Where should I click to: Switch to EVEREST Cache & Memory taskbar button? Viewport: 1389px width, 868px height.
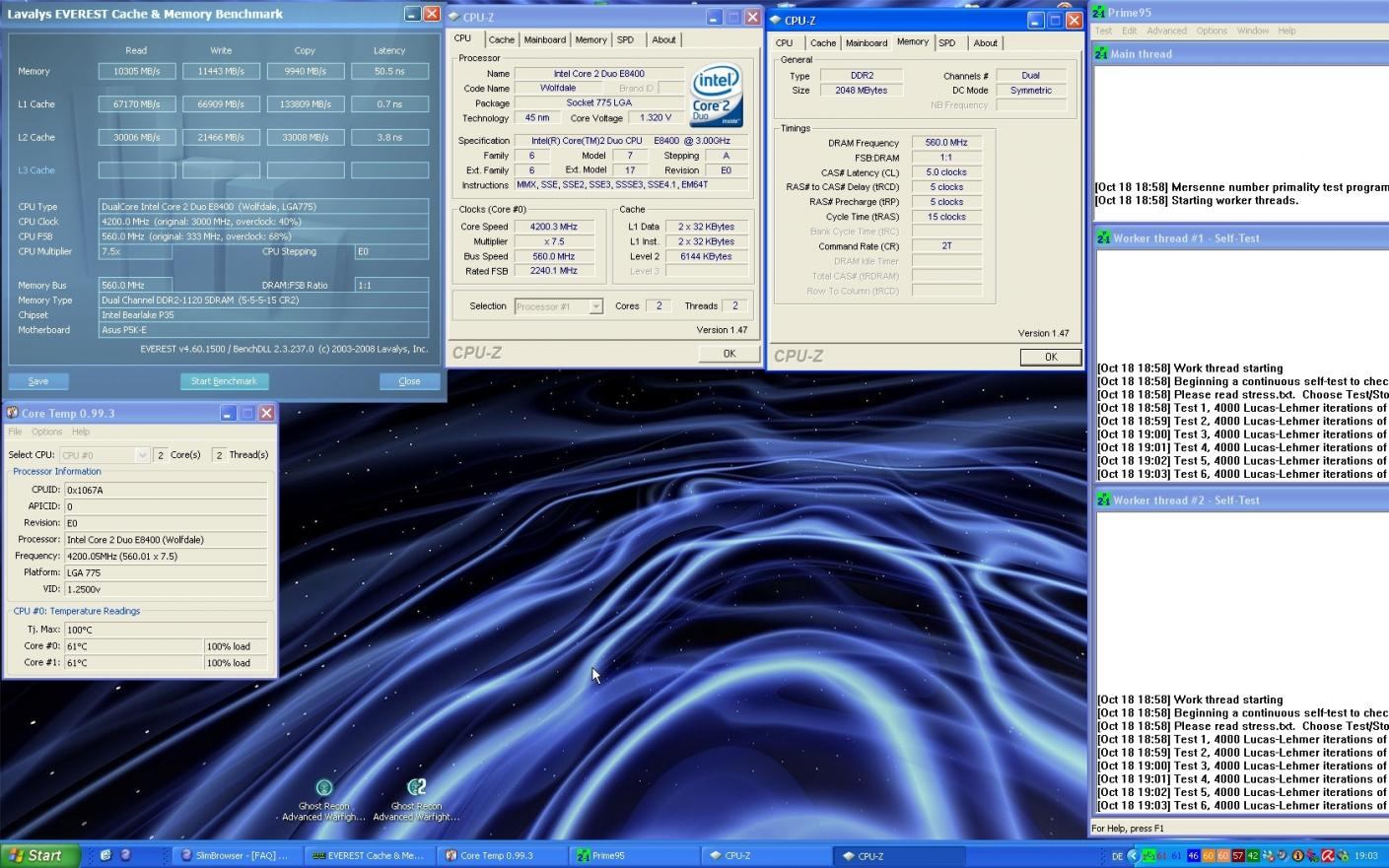368,855
